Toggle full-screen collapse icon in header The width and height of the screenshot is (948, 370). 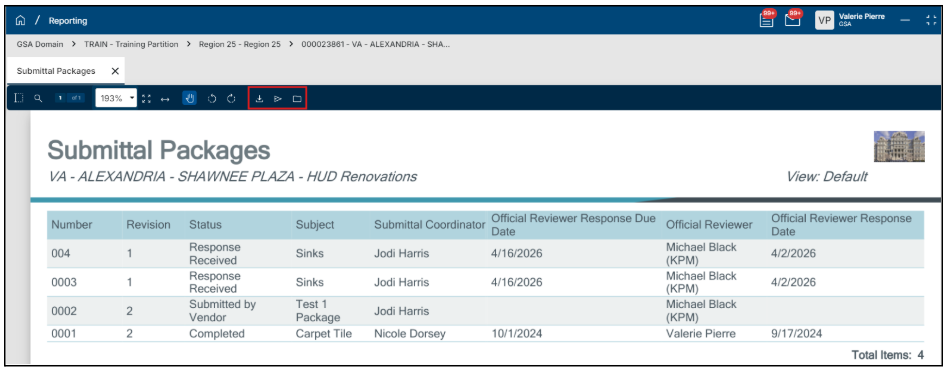[931, 21]
